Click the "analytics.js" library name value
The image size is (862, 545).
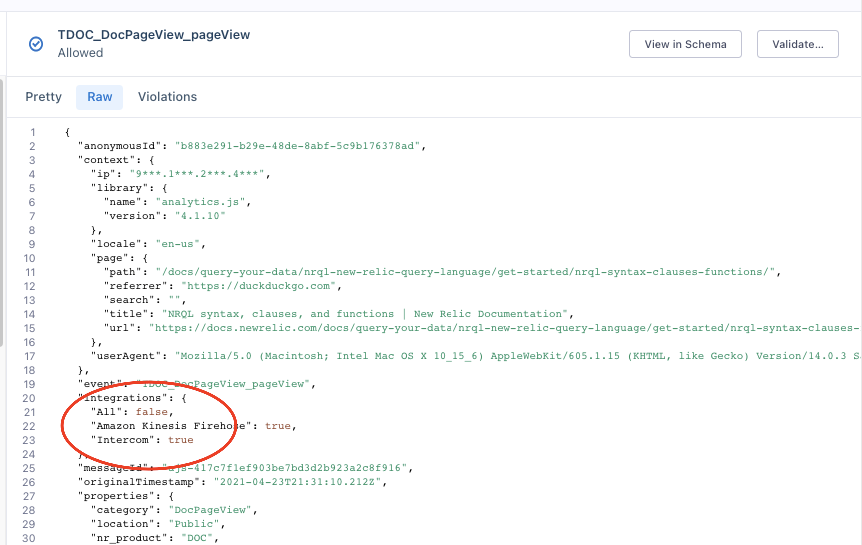click(201, 202)
